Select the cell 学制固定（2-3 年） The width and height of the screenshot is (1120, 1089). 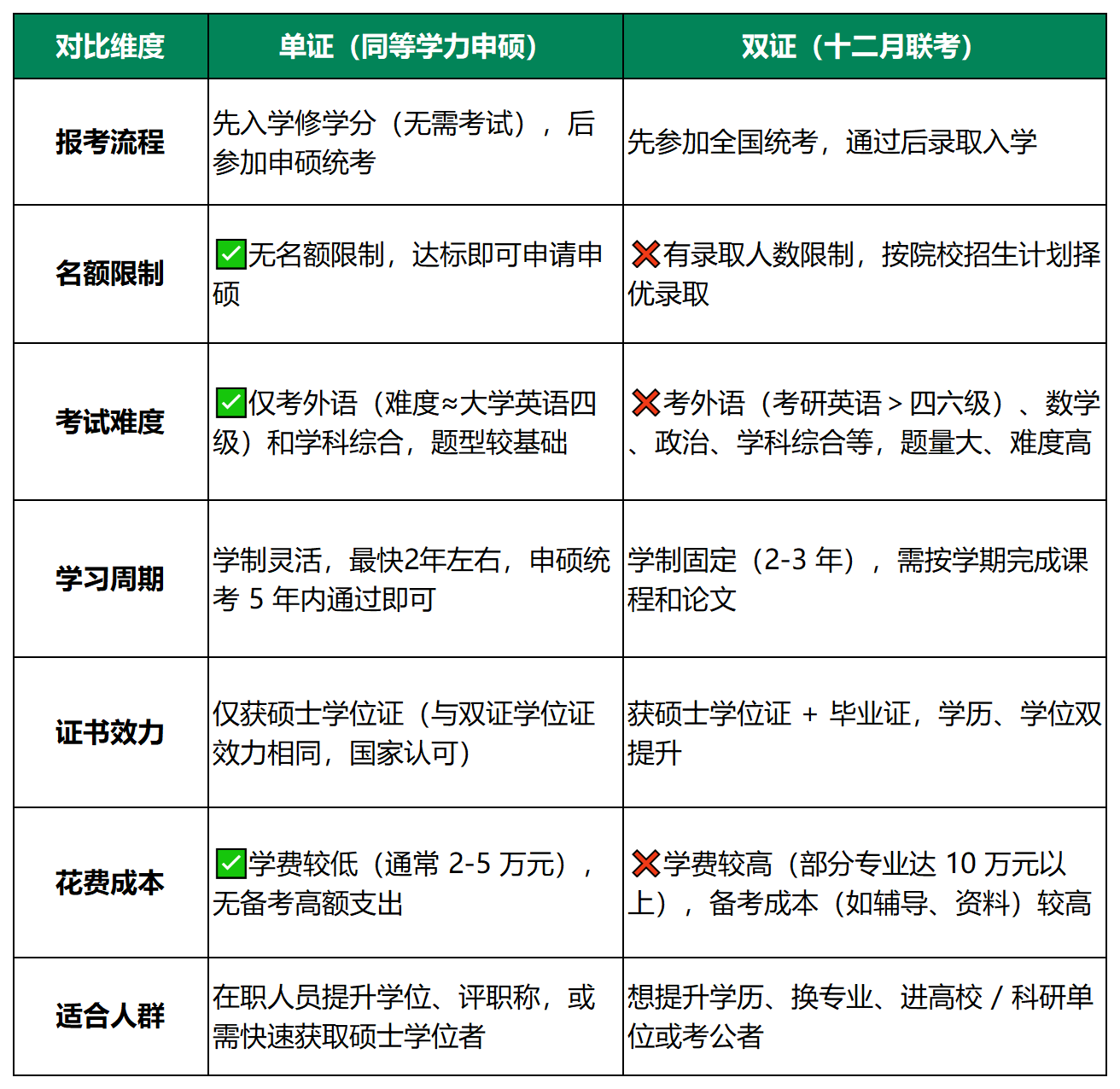coord(865,579)
